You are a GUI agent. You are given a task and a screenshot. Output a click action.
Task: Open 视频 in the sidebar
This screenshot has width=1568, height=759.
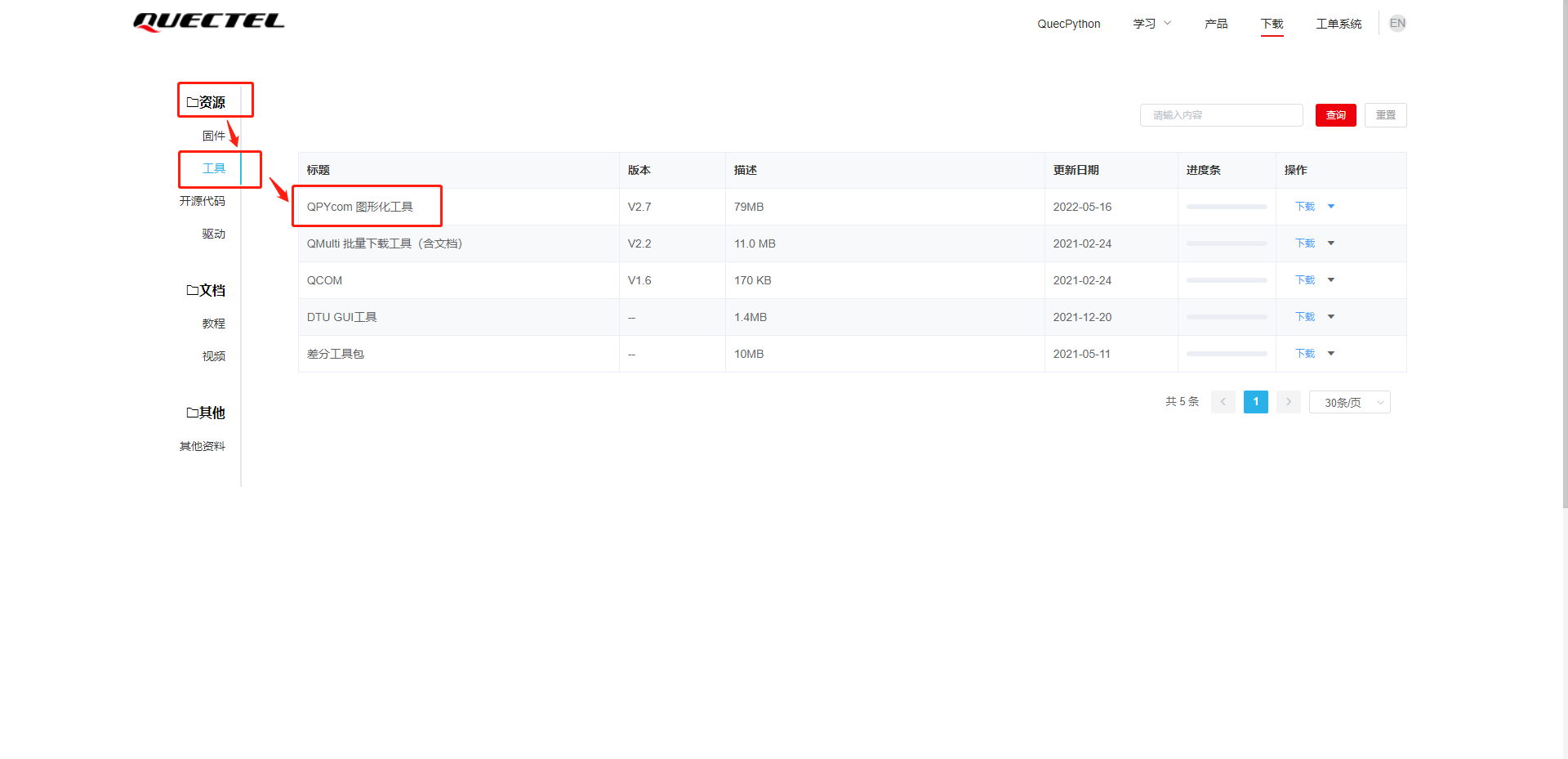[214, 356]
